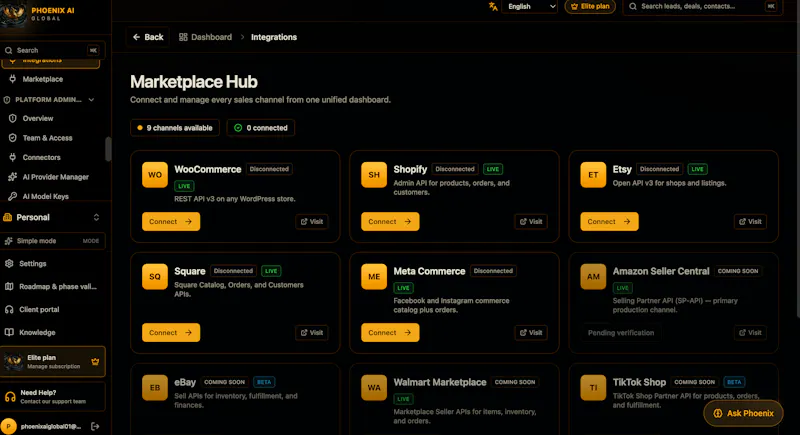Screen dimensions: 800x435
Task: Click the Amazon Seller Central AM icon
Action: (x=593, y=276)
